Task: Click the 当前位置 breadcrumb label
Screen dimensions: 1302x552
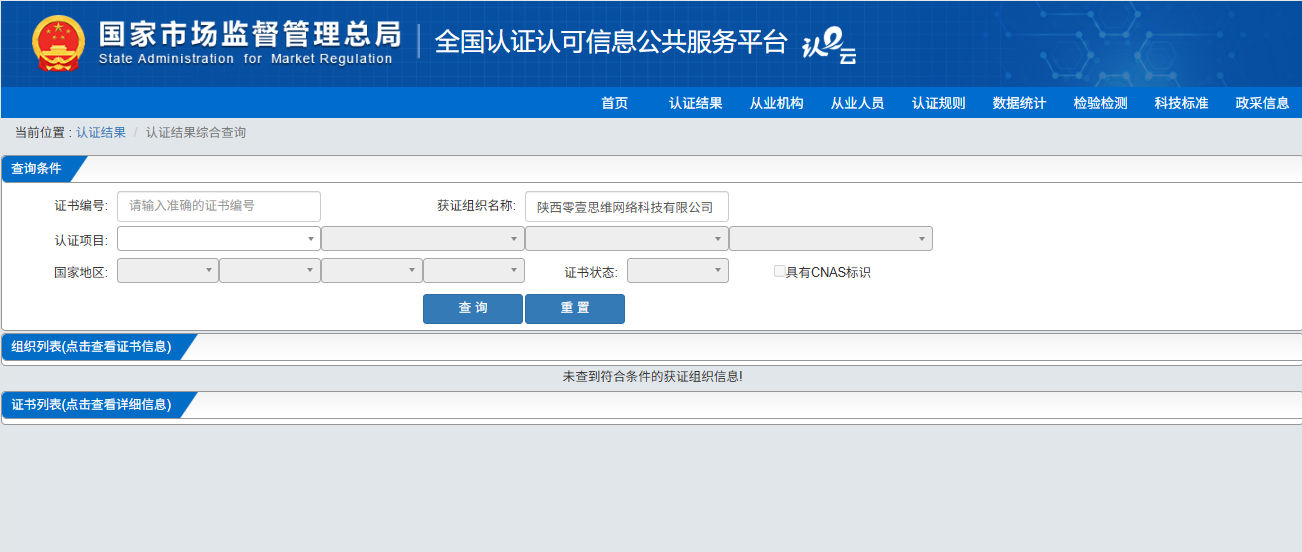Action: (x=42, y=132)
